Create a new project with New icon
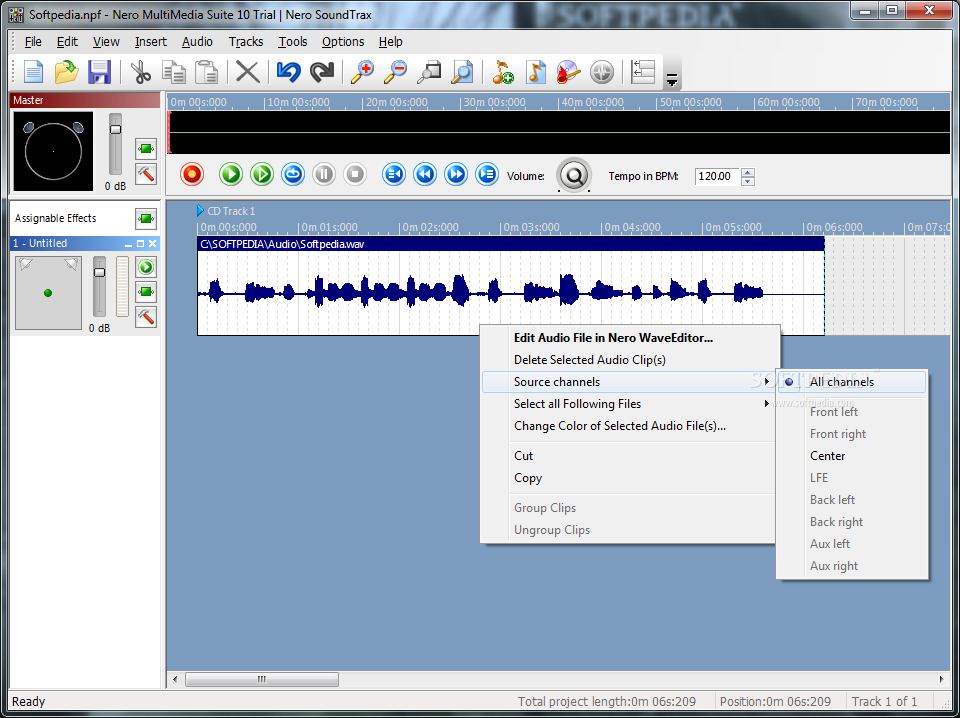The width and height of the screenshot is (960, 718). [x=33, y=72]
